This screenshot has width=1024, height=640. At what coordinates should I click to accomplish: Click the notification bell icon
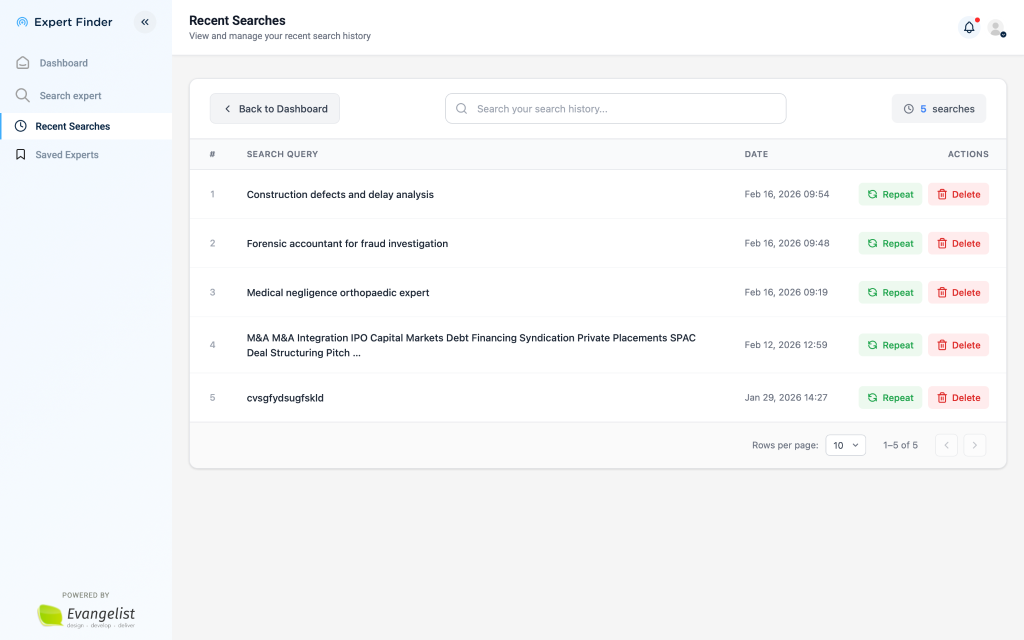(x=968, y=28)
